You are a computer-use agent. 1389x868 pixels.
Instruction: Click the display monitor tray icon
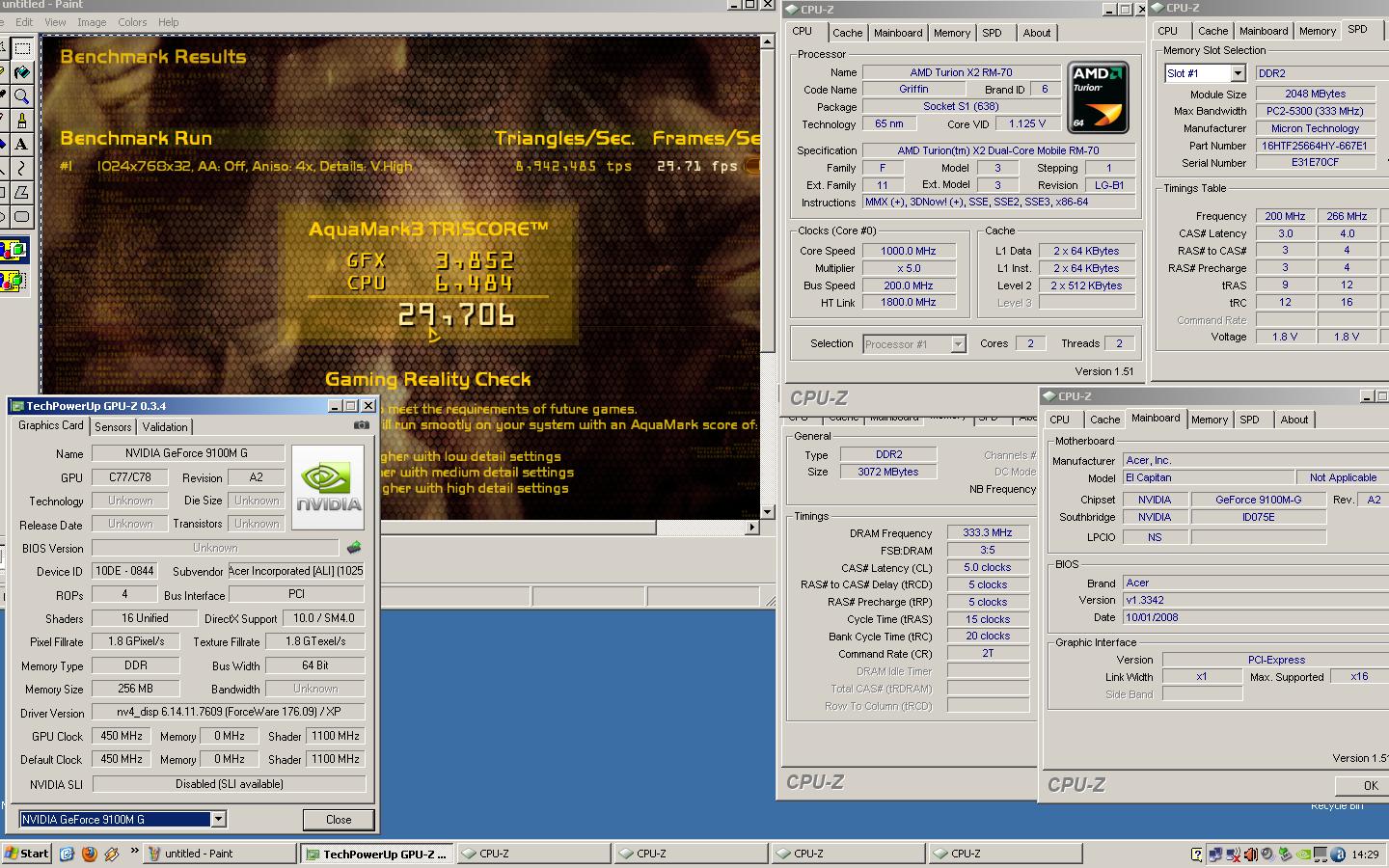pyautogui.click(x=1321, y=854)
